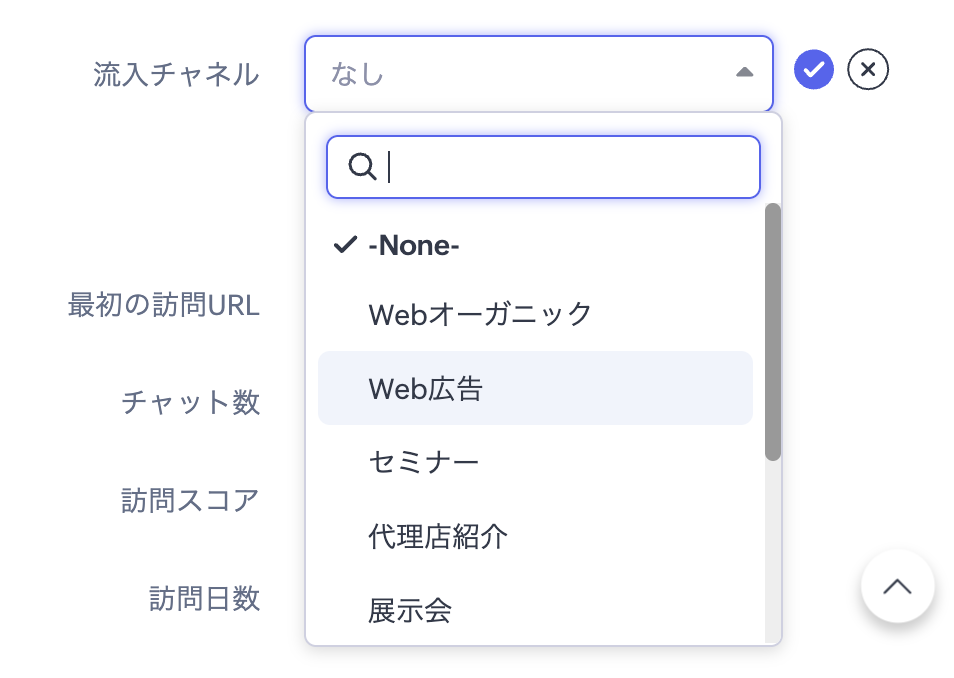Click the magnifier icon in the search box

(361, 167)
